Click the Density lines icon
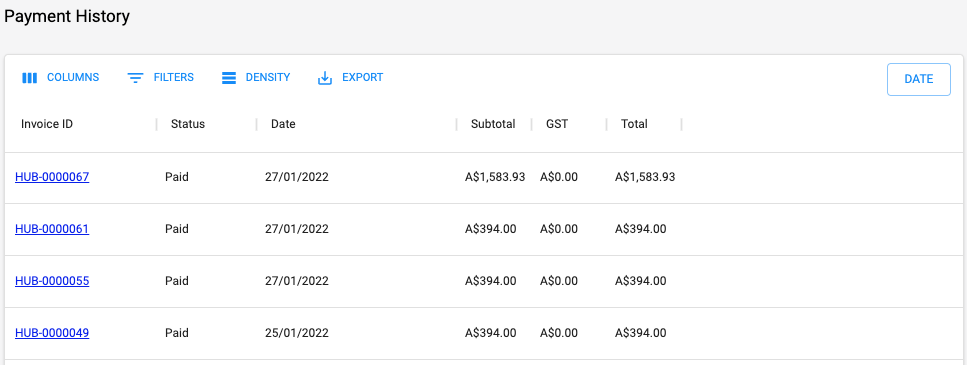 click(229, 78)
